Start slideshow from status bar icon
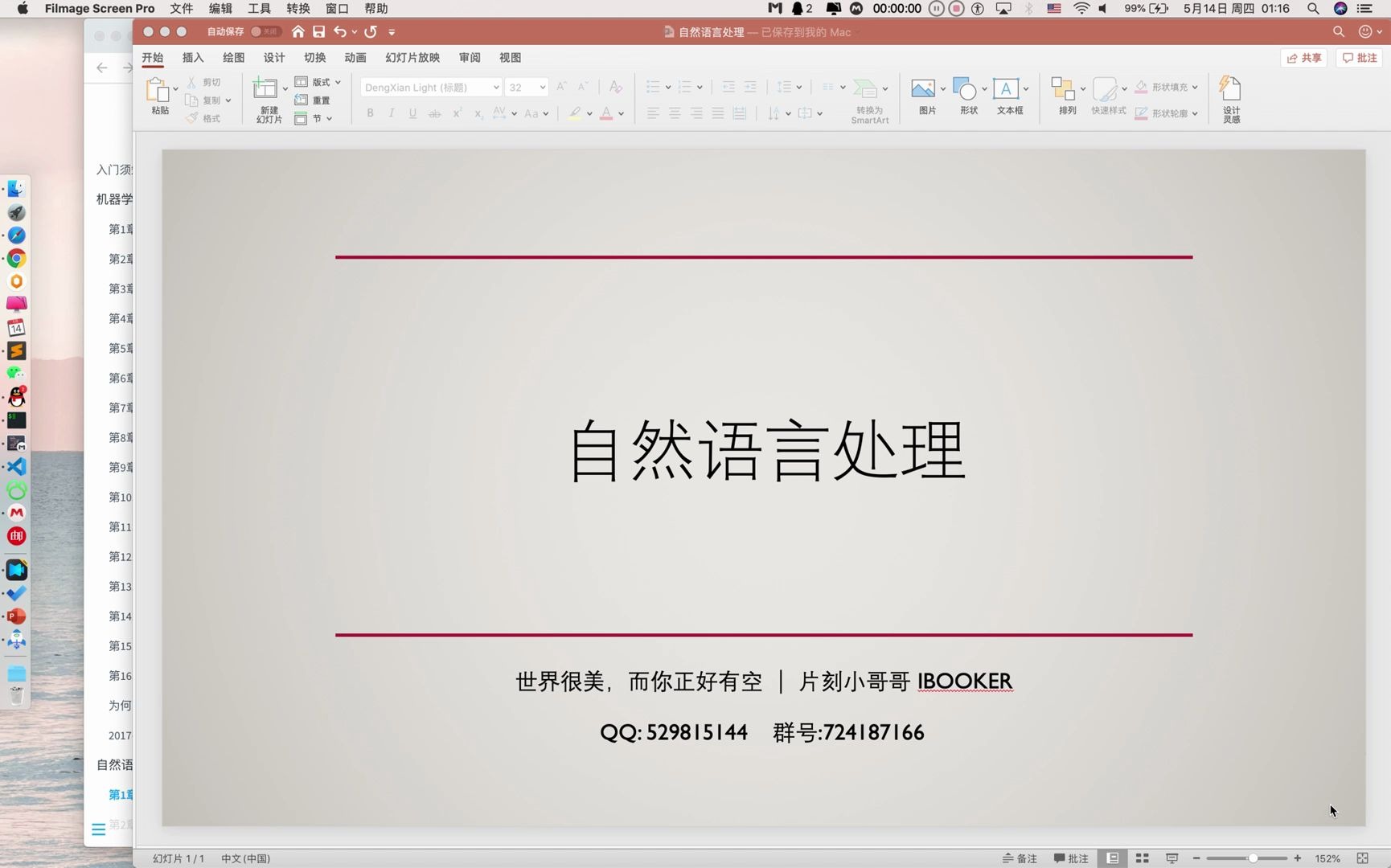 [x=1172, y=858]
